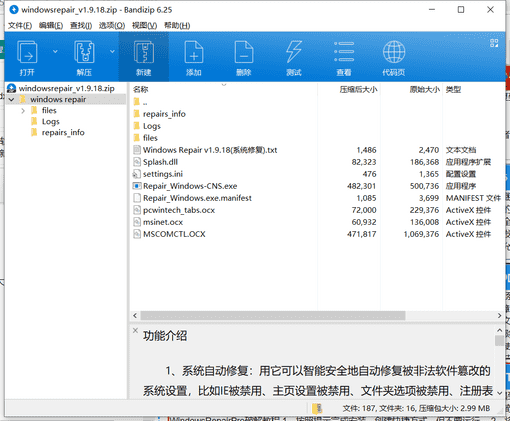Click the Open (打开) toolbar icon

pyautogui.click(x=27, y=52)
